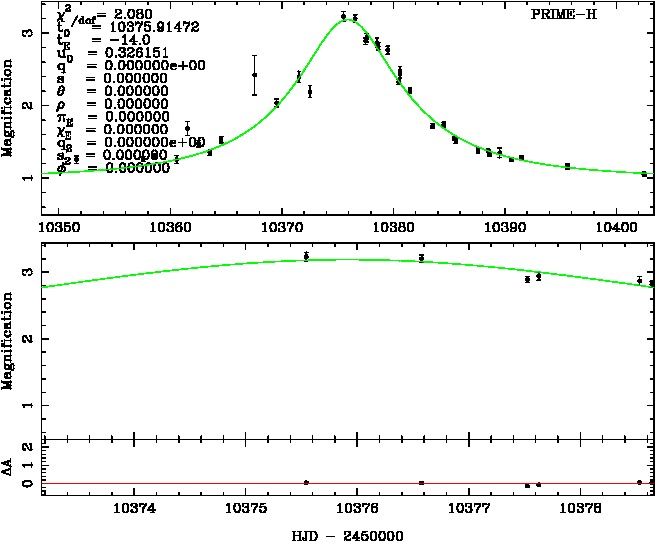The image size is (655, 542).
Task: Click the middle panel data point near 10375.5
Action: (306, 257)
